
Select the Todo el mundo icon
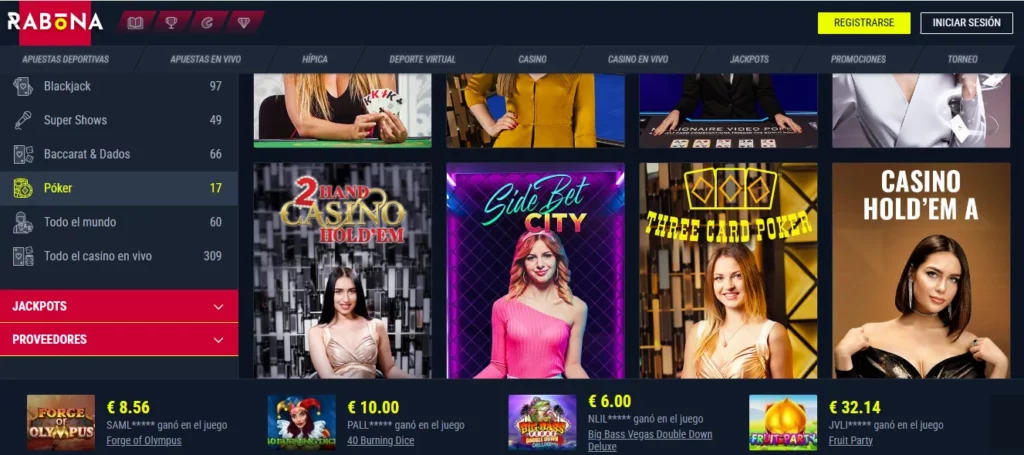pyautogui.click(x=23, y=222)
